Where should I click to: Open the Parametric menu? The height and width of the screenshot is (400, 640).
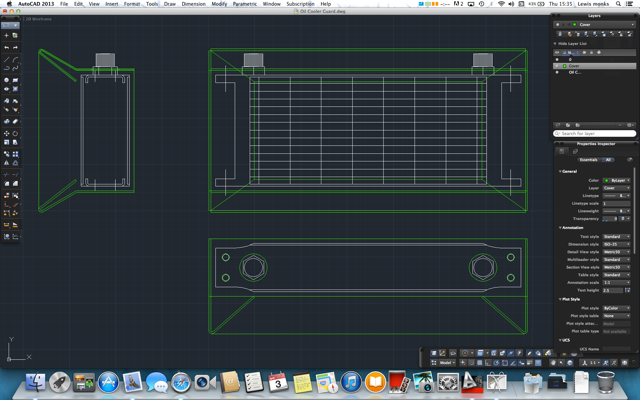[244, 4]
